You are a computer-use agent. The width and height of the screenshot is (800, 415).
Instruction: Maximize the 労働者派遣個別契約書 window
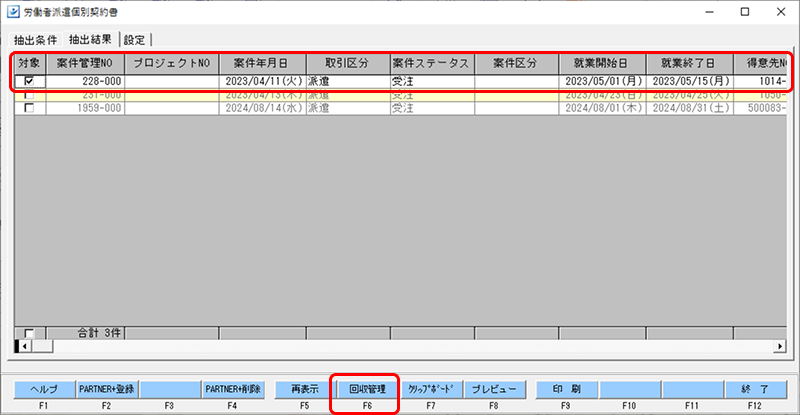[745, 12]
